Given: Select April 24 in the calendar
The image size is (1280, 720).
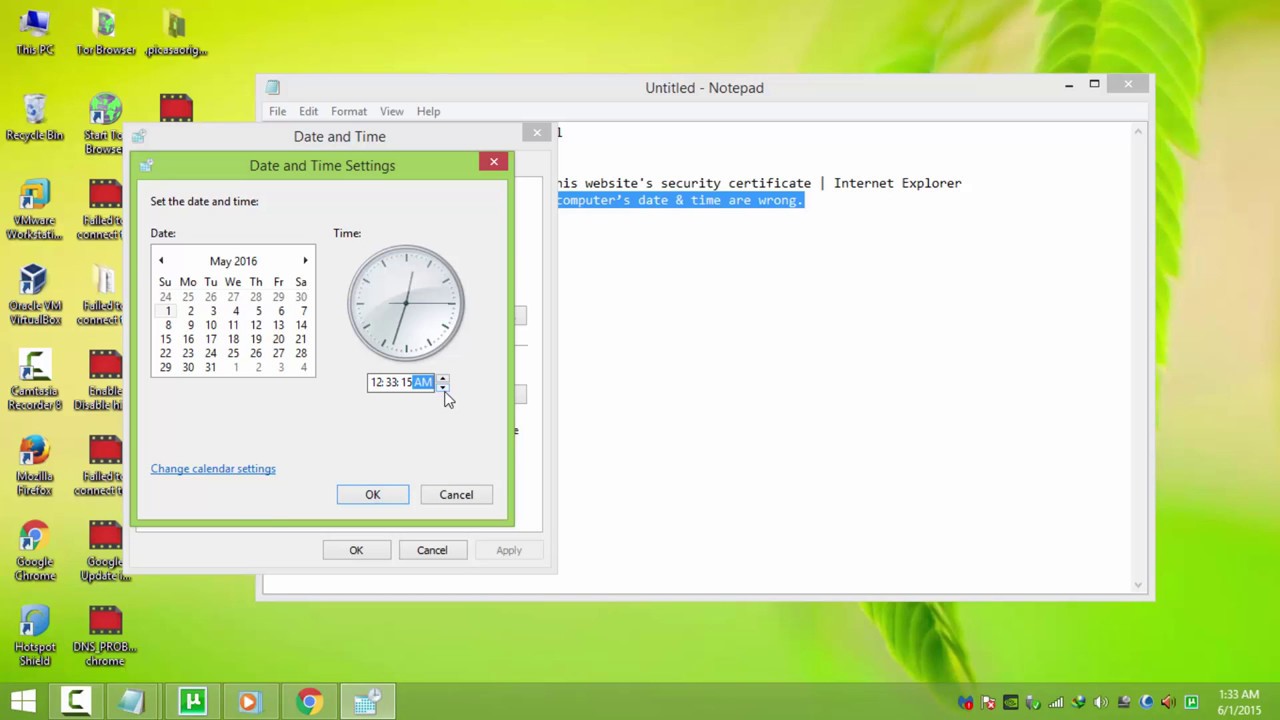Looking at the screenshot, I should click(165, 297).
